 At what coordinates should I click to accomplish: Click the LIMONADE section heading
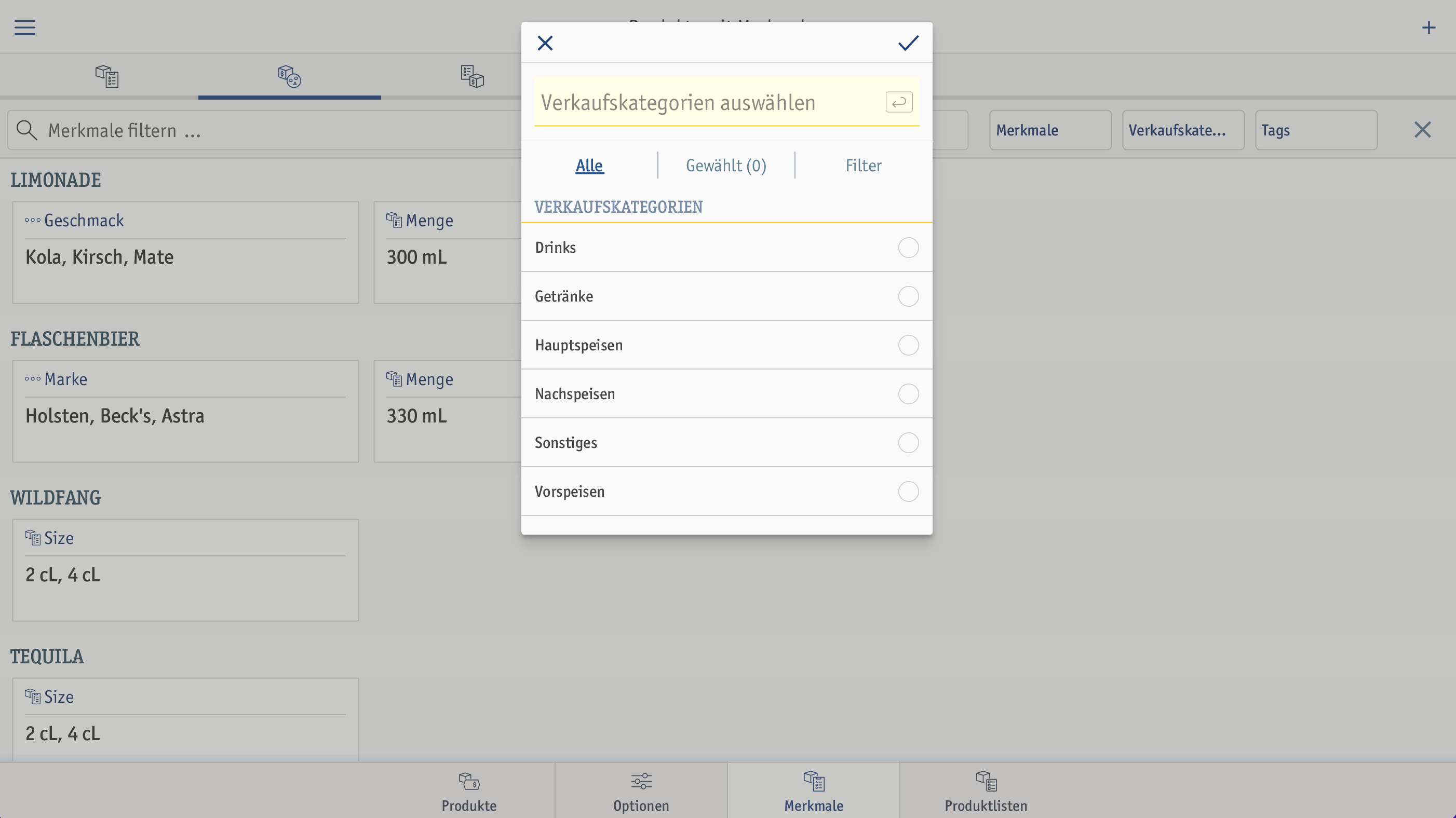click(x=56, y=180)
